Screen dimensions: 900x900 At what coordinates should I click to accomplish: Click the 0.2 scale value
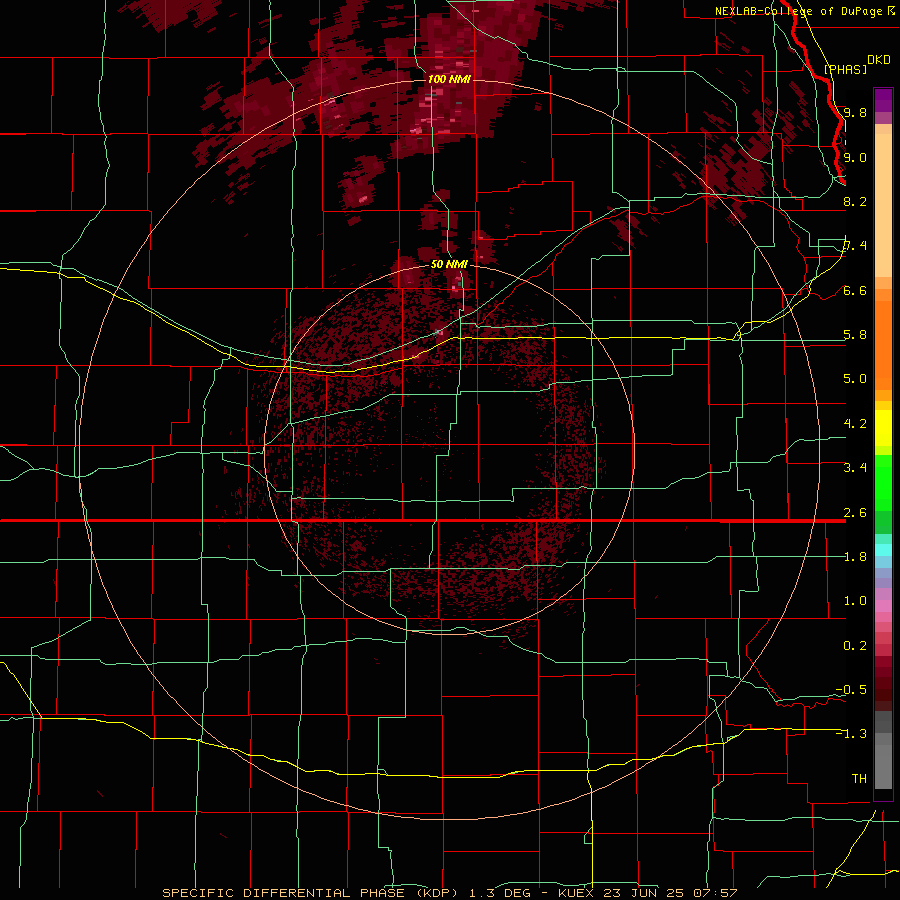pyautogui.click(x=855, y=646)
